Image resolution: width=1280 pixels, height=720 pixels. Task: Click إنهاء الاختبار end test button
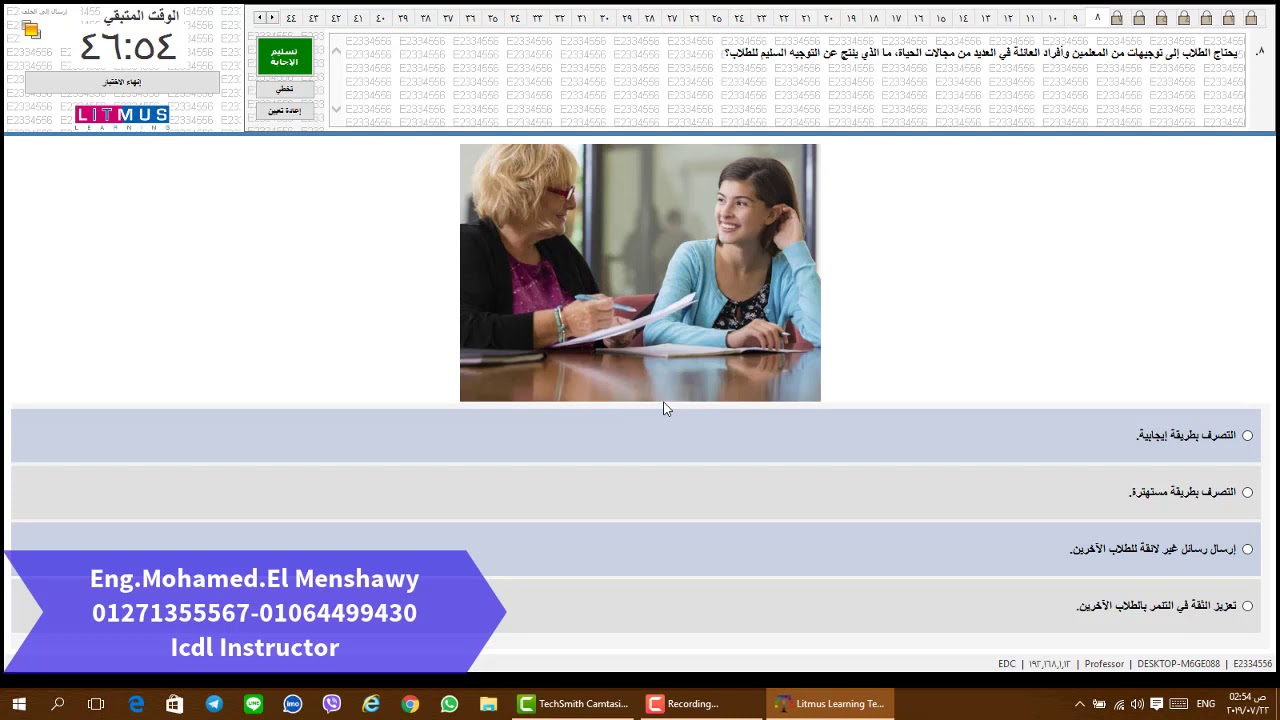(x=122, y=82)
